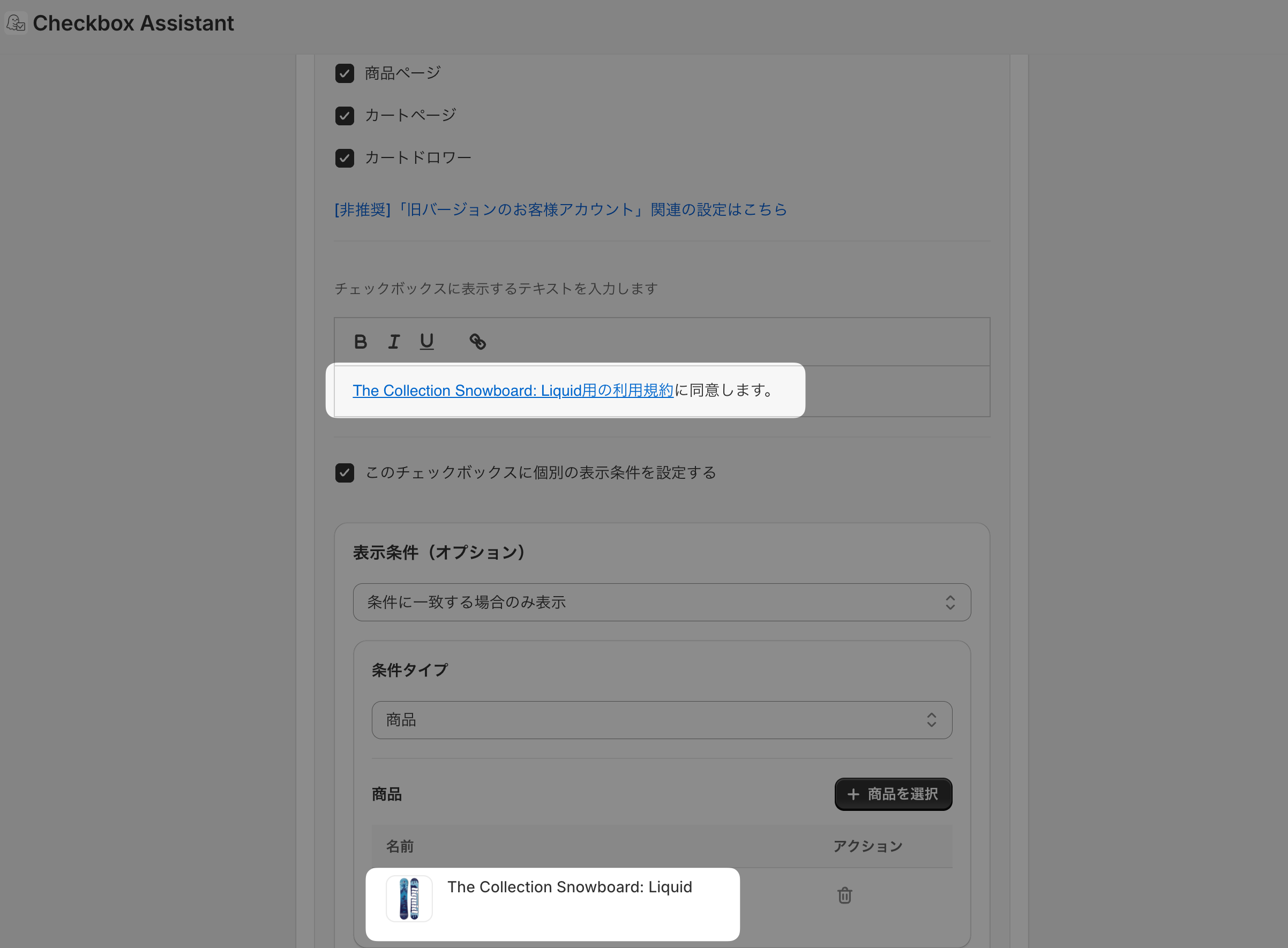Image resolution: width=1288 pixels, height=948 pixels.
Task: Click the 表示条件（オプション） heading
Action: (x=440, y=553)
